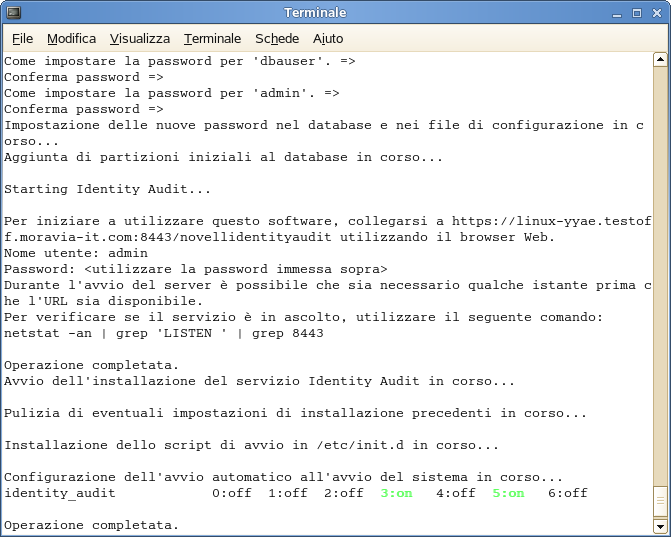Click the scrollbar up arrow
Screen dimensions: 671x537
[x=660, y=59]
